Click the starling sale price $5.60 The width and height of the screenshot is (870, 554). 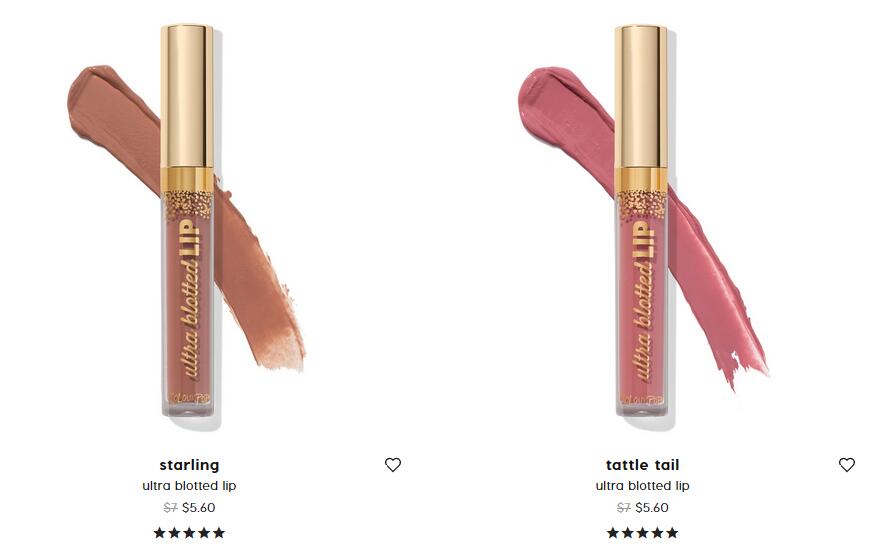point(199,507)
